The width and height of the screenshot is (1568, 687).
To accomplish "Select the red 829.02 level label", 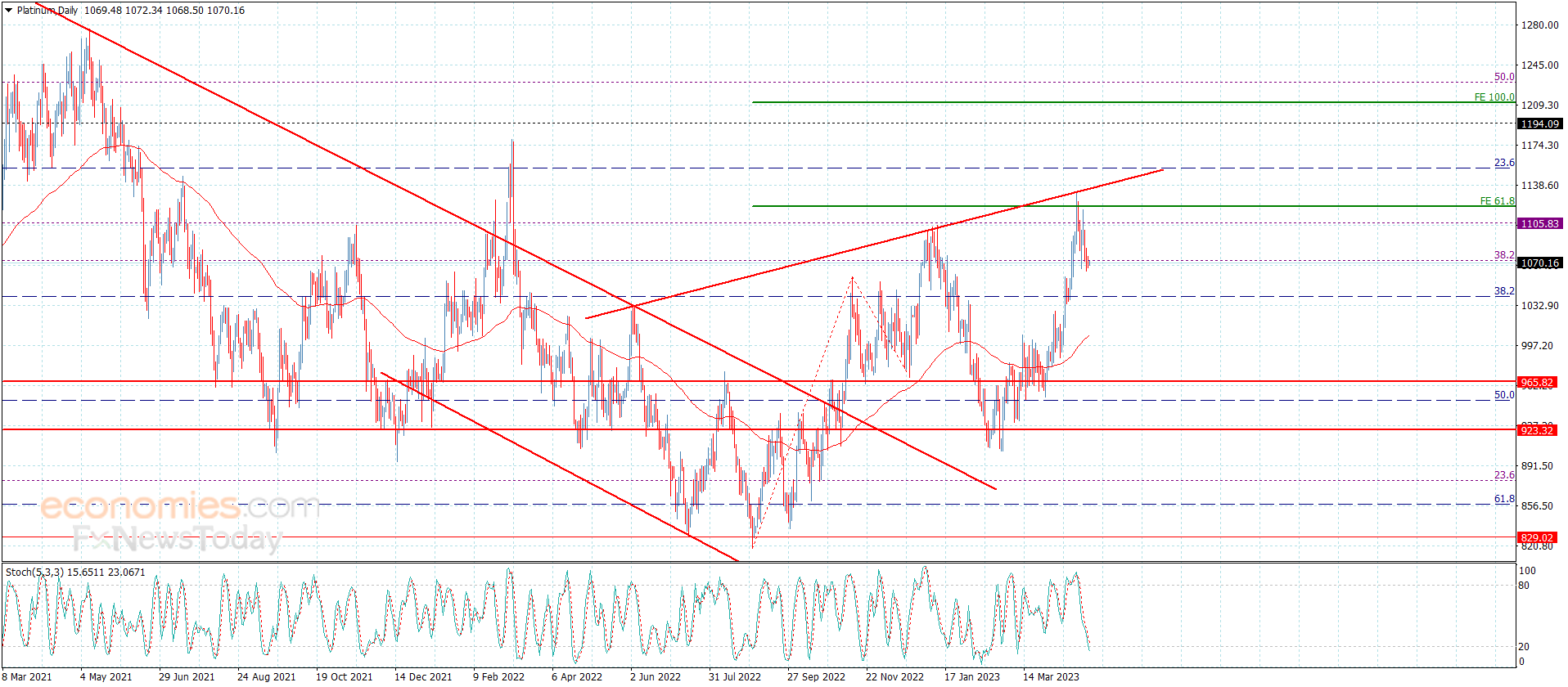I will point(1536,538).
